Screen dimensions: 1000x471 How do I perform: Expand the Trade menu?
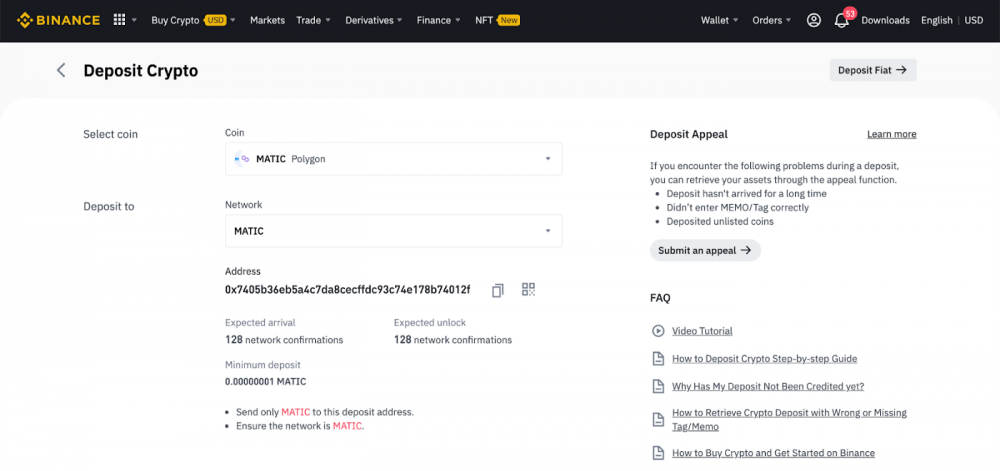pos(314,20)
